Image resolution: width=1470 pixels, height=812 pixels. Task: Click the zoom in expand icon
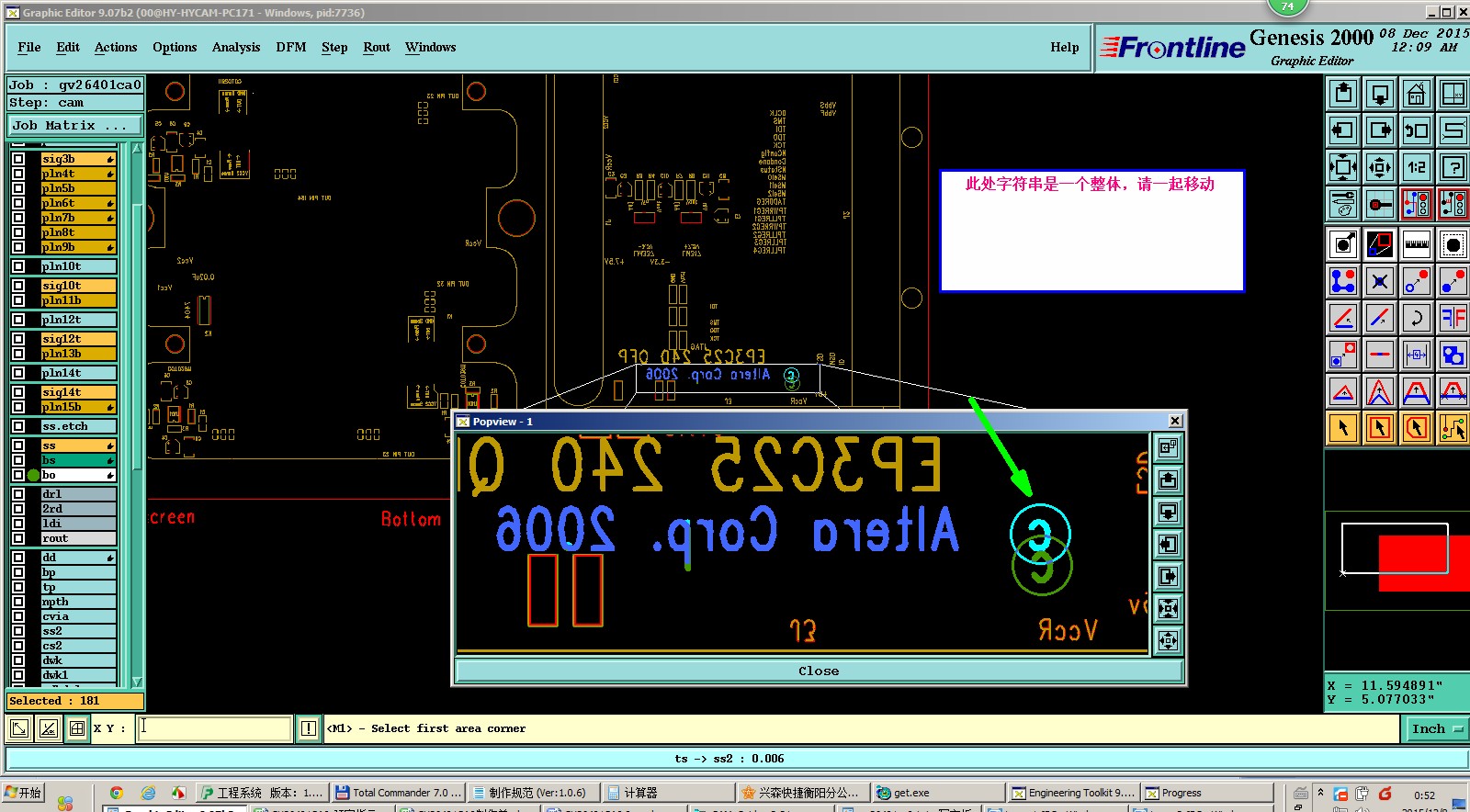coord(1343,167)
